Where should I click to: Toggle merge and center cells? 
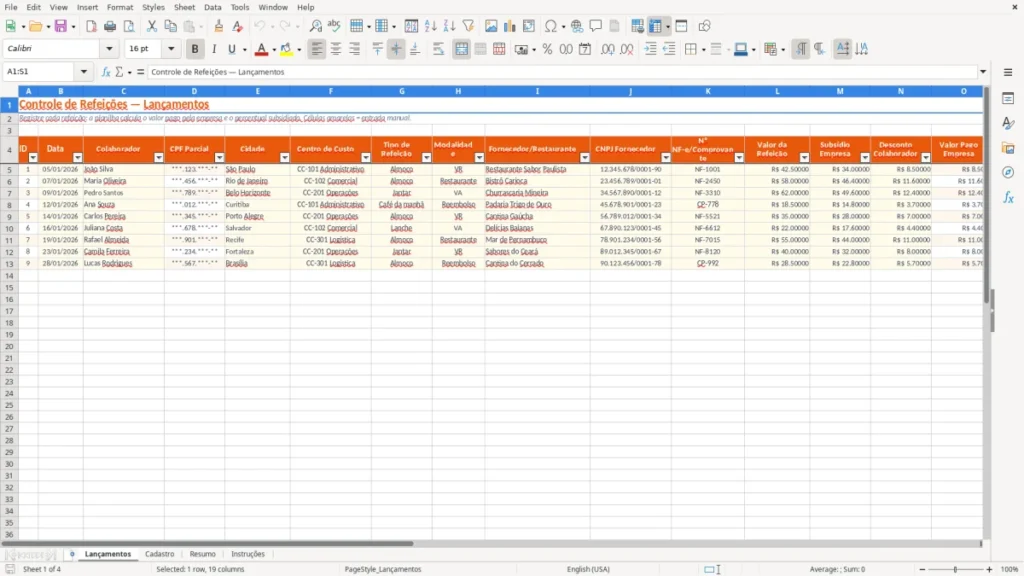(x=461, y=49)
